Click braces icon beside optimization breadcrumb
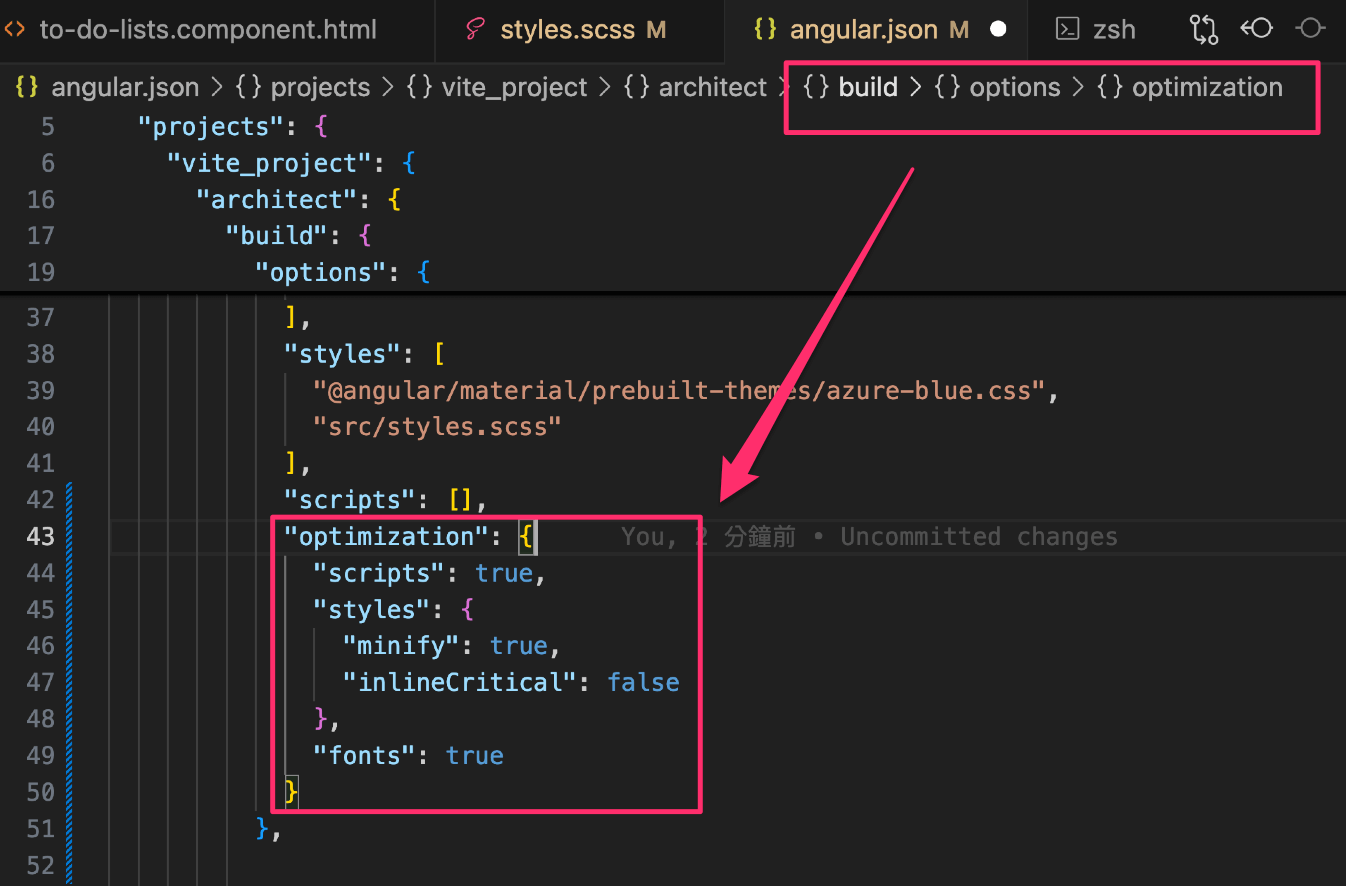 tap(1109, 88)
